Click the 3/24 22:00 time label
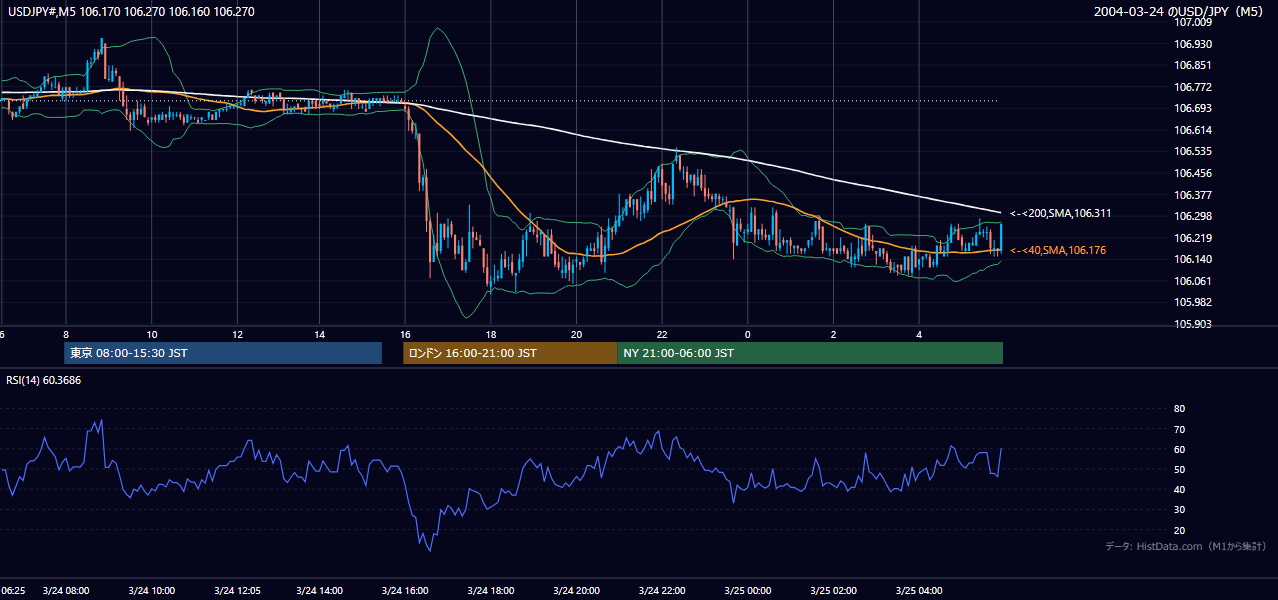This screenshot has width=1278, height=600. [662, 591]
